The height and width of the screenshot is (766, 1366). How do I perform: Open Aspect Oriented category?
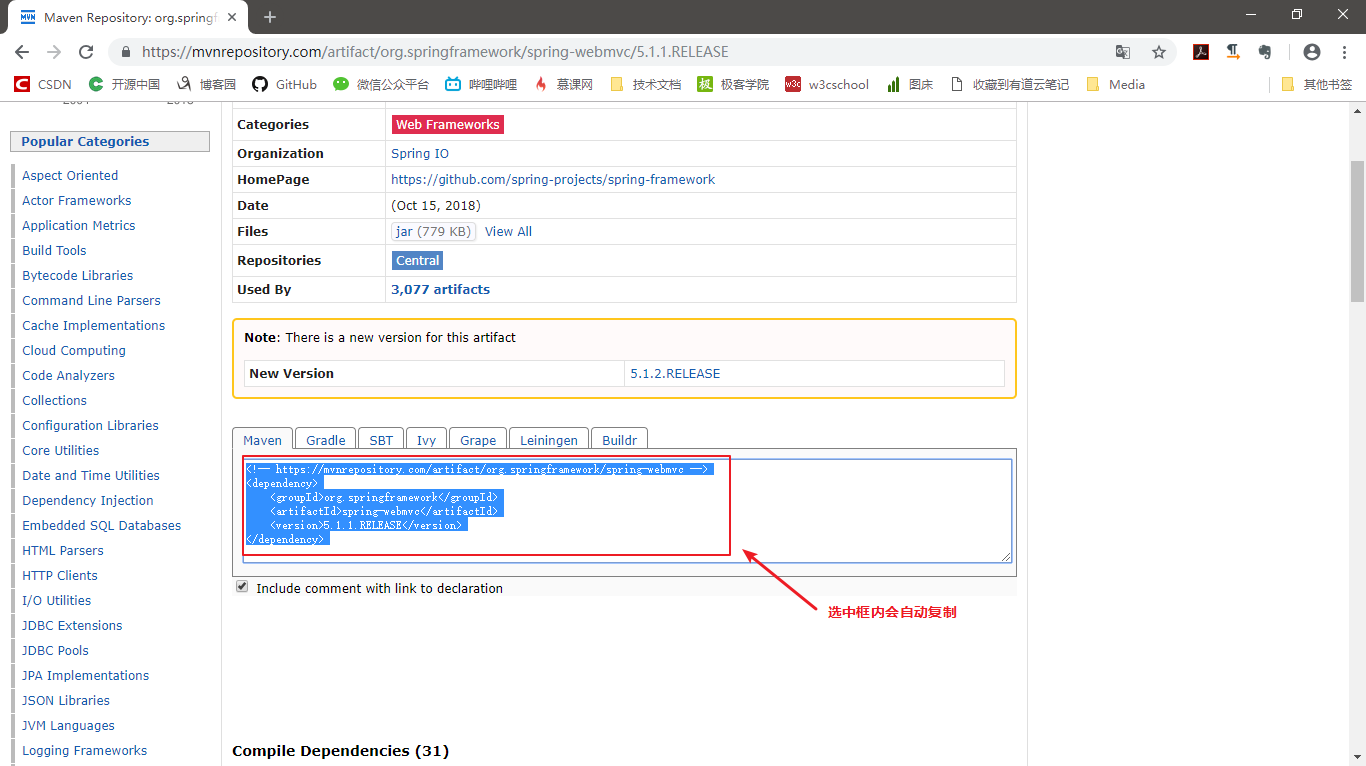click(70, 175)
